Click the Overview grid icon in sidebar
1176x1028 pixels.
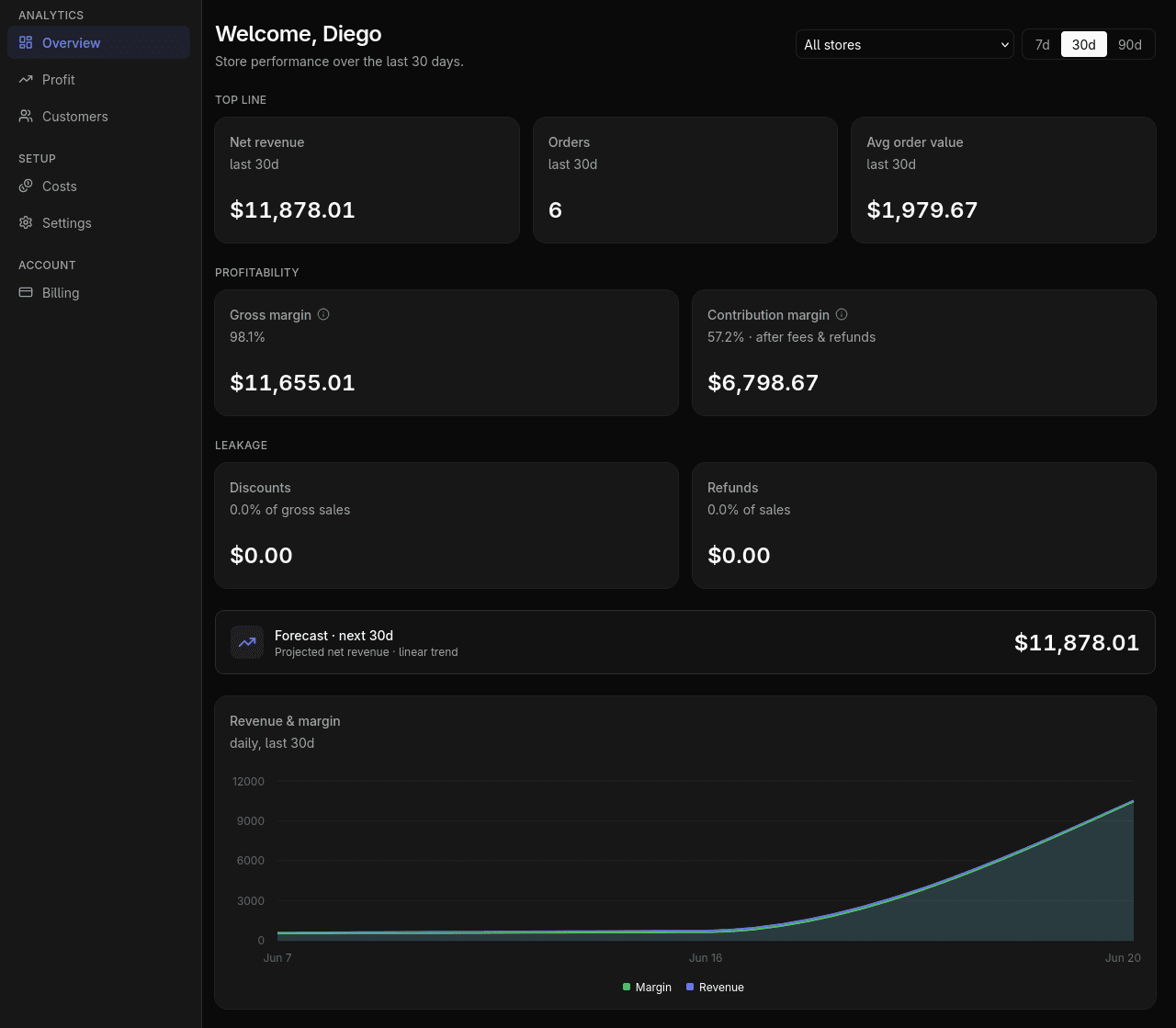[x=26, y=42]
